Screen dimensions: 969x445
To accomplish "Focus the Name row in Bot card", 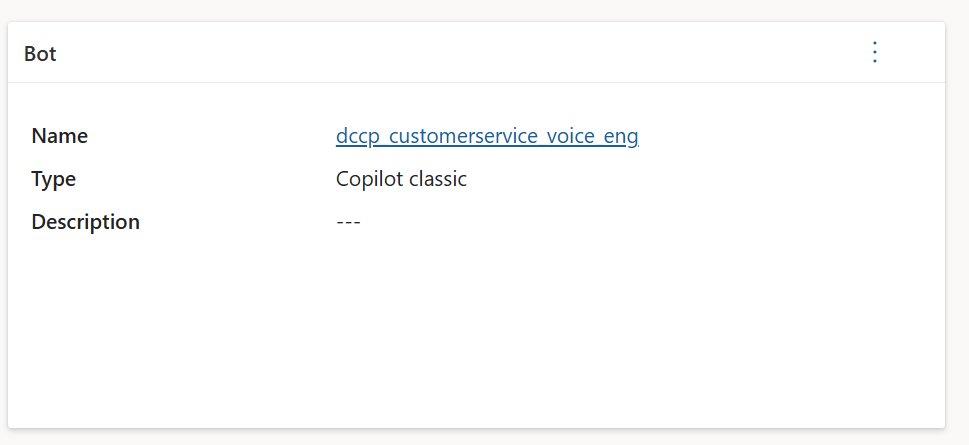I will [476, 136].
